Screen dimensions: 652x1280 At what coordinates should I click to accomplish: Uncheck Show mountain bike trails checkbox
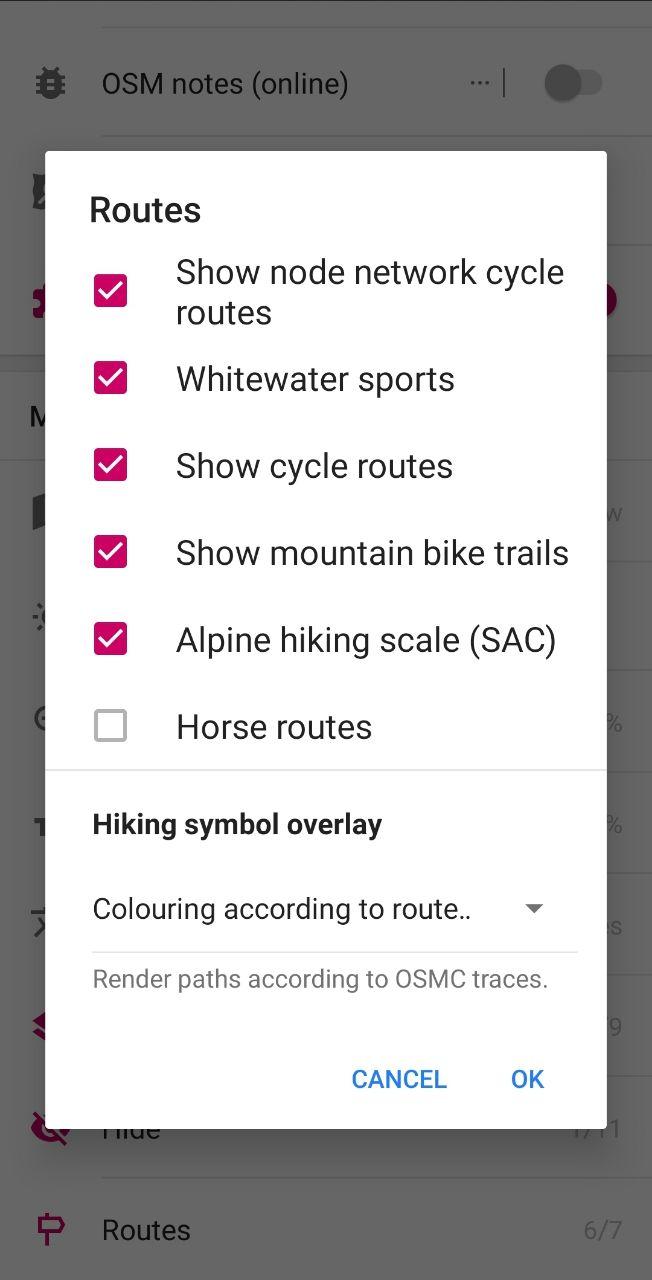110,552
